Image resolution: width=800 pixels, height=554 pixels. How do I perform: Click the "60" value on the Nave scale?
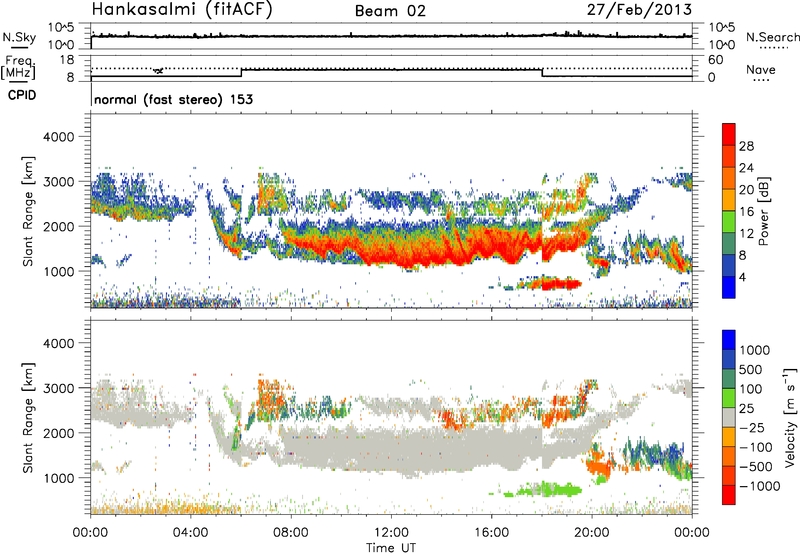point(715,60)
